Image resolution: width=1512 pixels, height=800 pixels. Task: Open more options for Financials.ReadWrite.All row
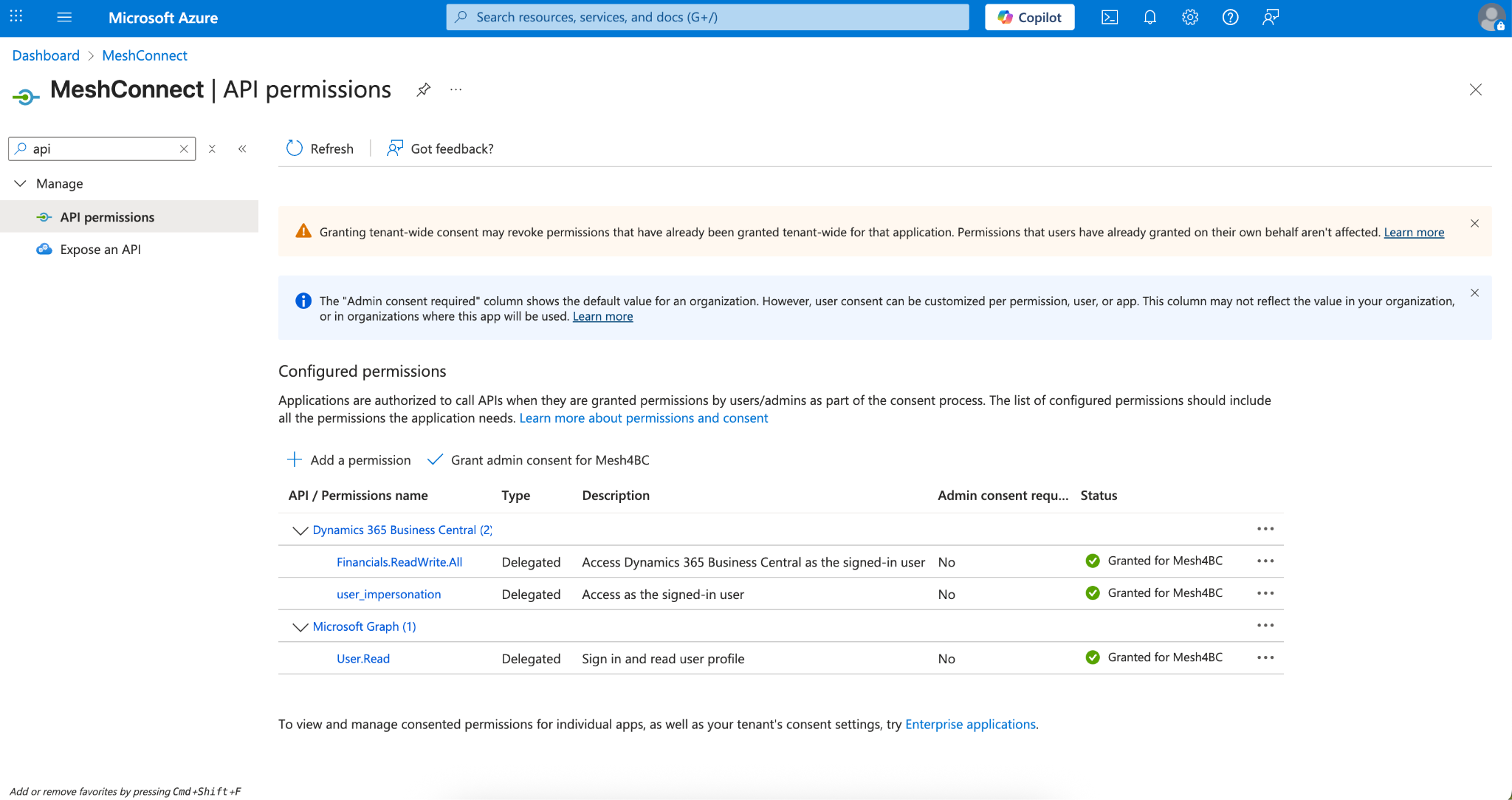coord(1265,561)
